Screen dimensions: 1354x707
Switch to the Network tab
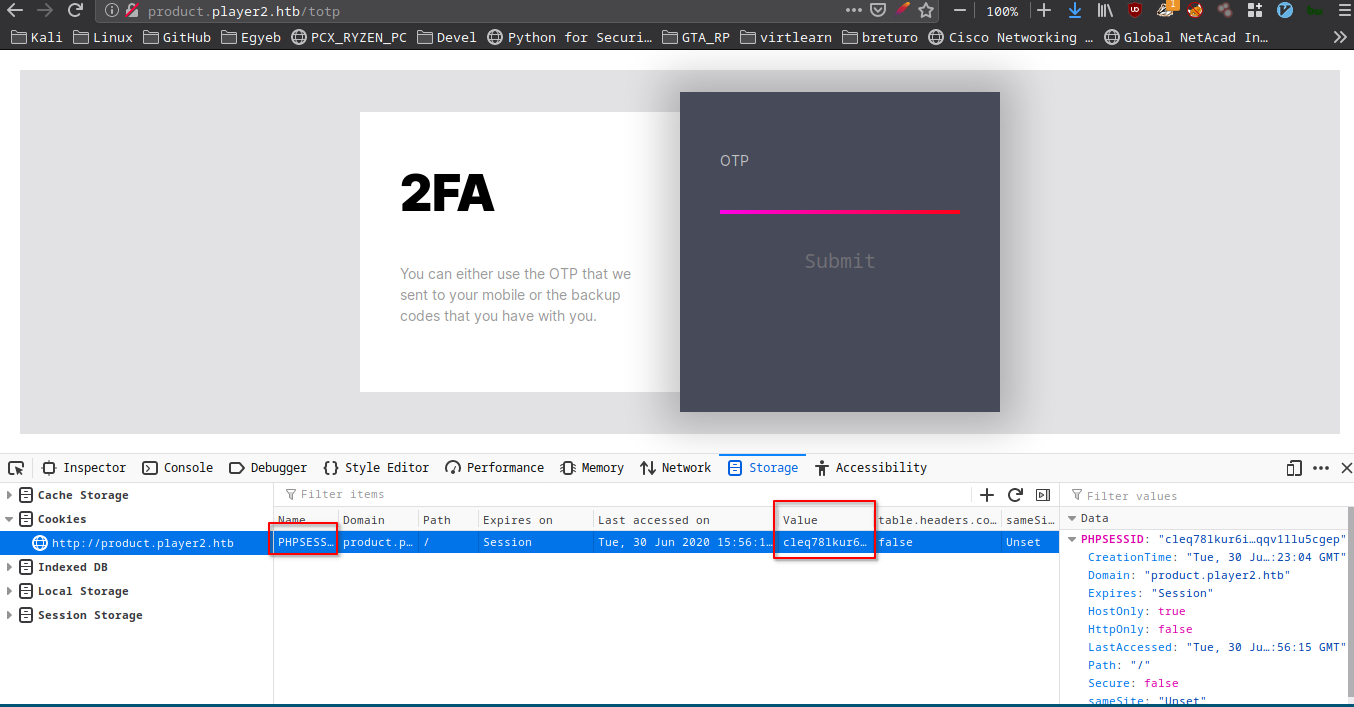[675, 468]
